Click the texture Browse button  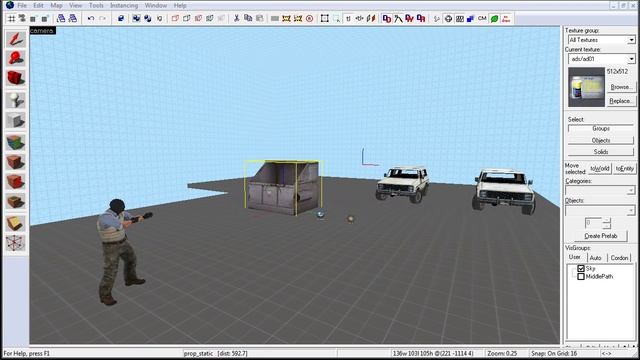pos(621,87)
